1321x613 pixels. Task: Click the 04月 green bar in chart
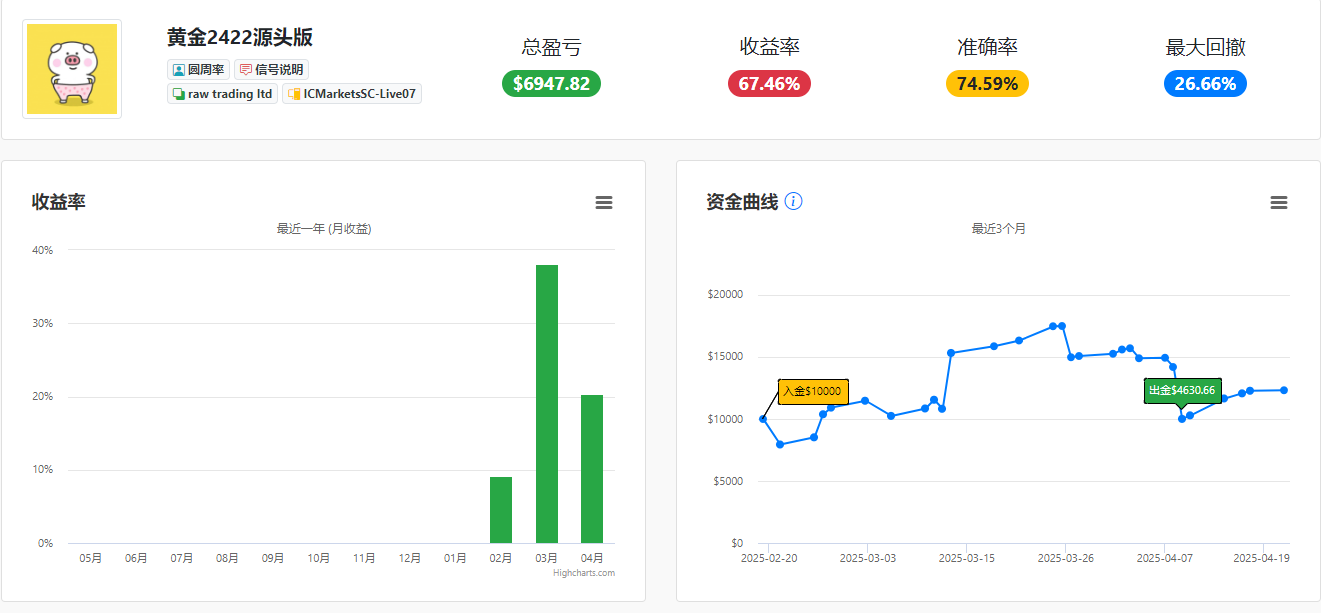pos(592,469)
